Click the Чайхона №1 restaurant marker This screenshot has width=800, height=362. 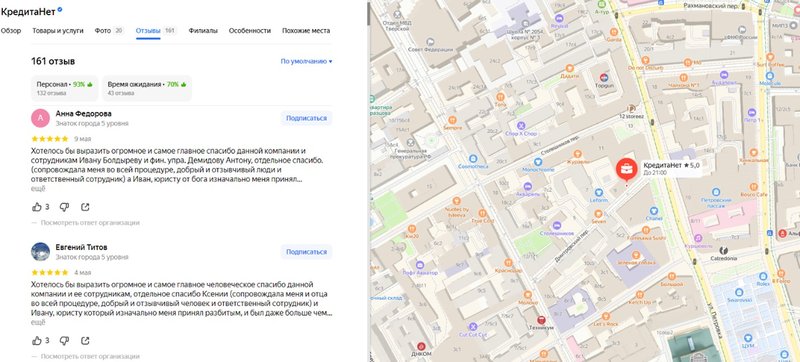click(684, 77)
